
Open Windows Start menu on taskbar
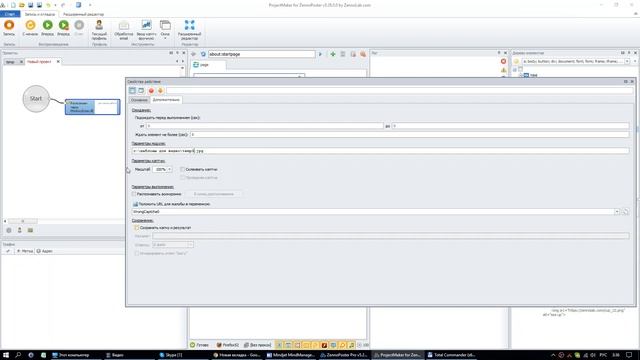(x=6, y=355)
